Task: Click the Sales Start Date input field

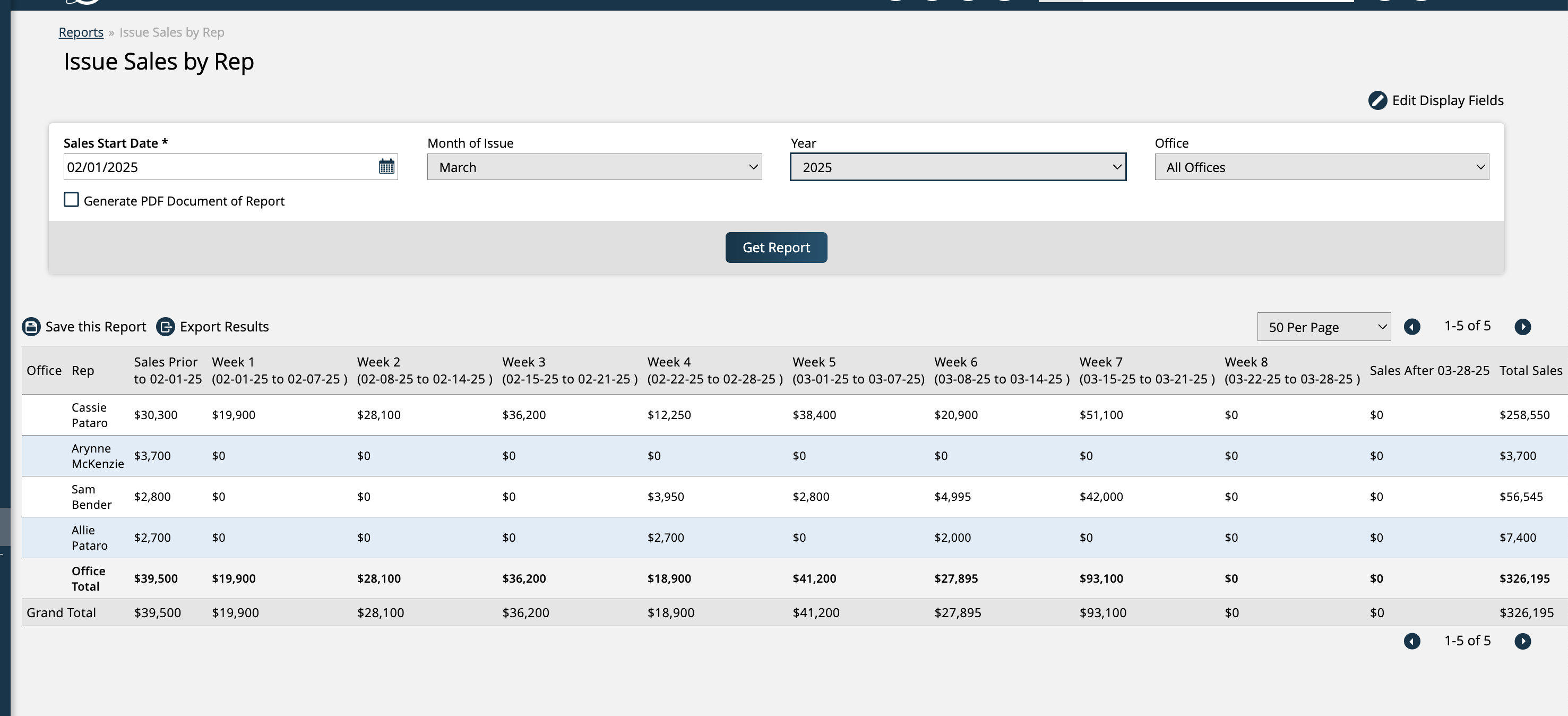Action: (230, 167)
